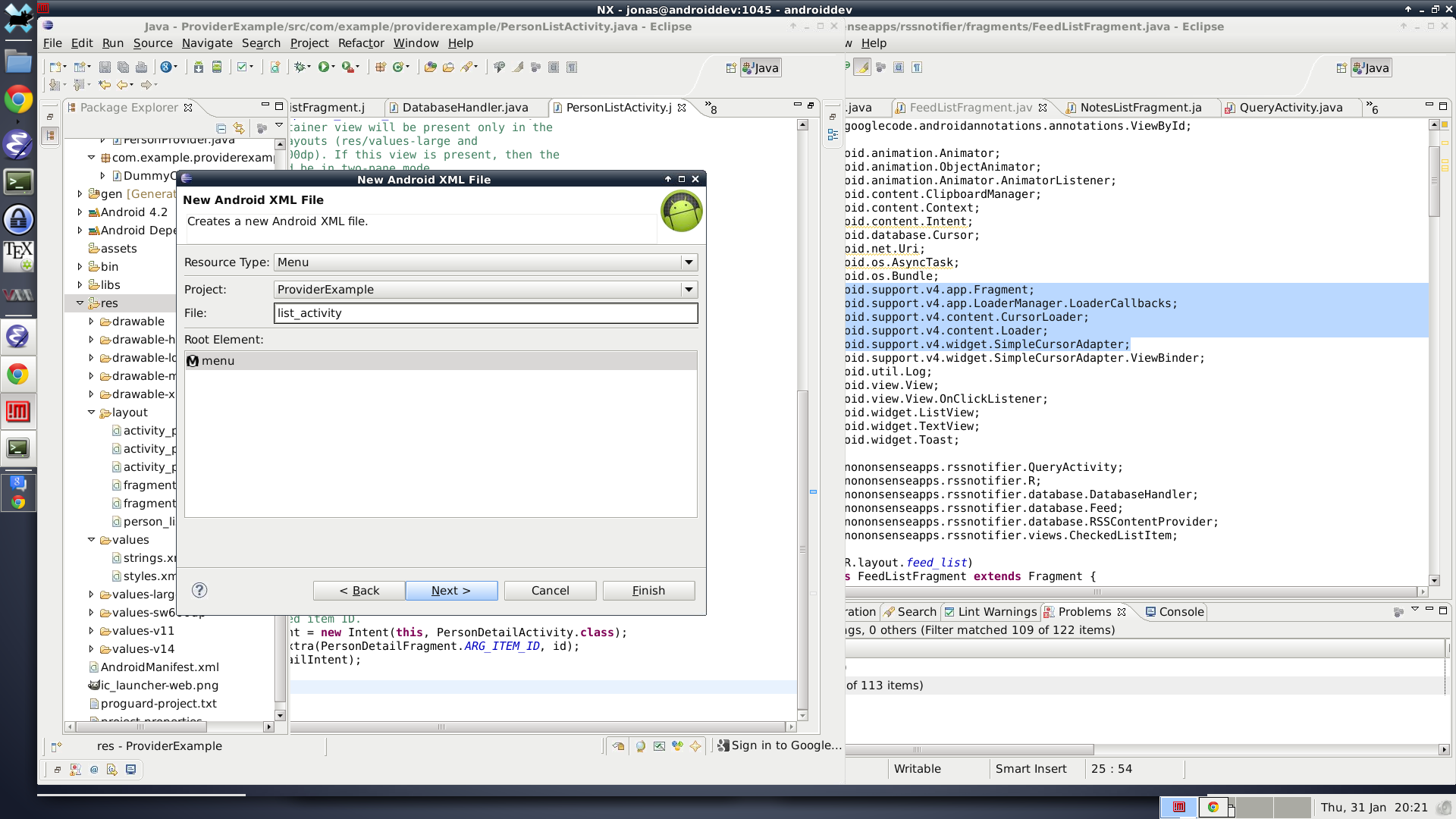
Task: Open Android SDK Manager icon
Action: coord(198,67)
